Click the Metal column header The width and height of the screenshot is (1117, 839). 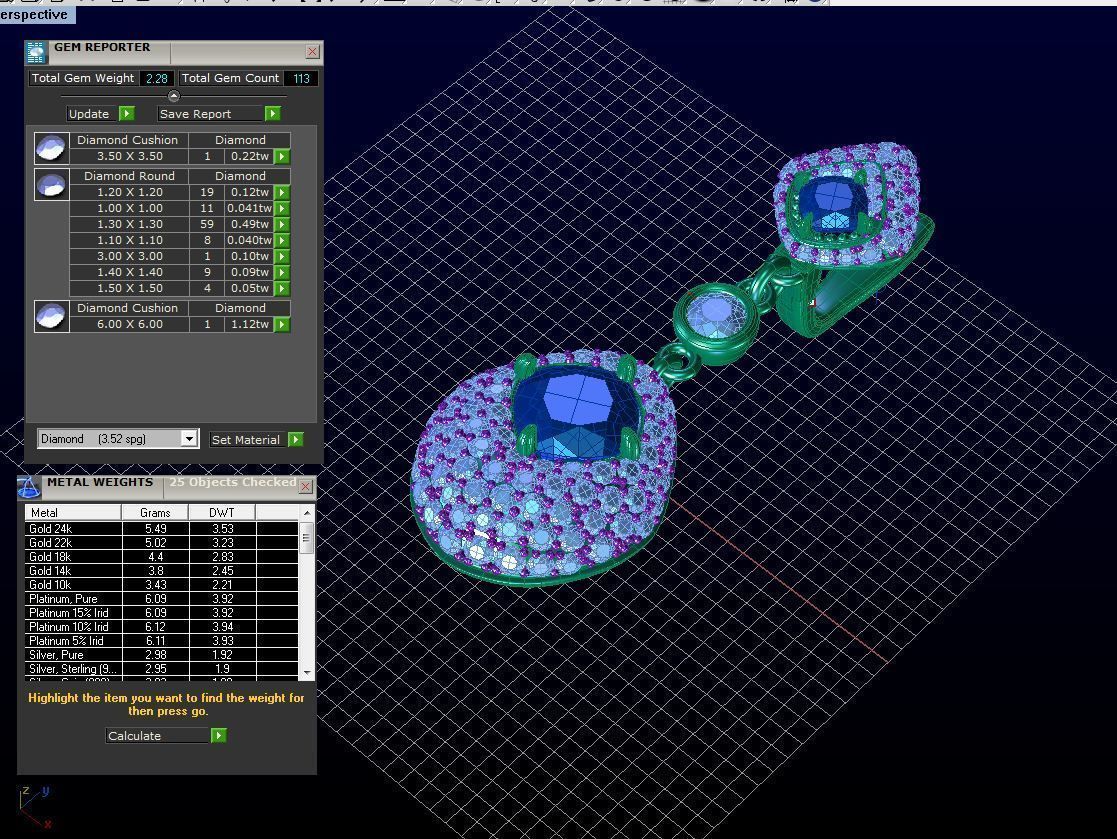[73, 513]
